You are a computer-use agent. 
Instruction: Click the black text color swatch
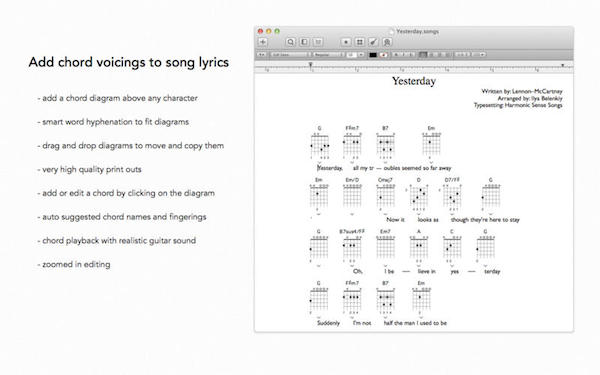pyautogui.click(x=373, y=55)
